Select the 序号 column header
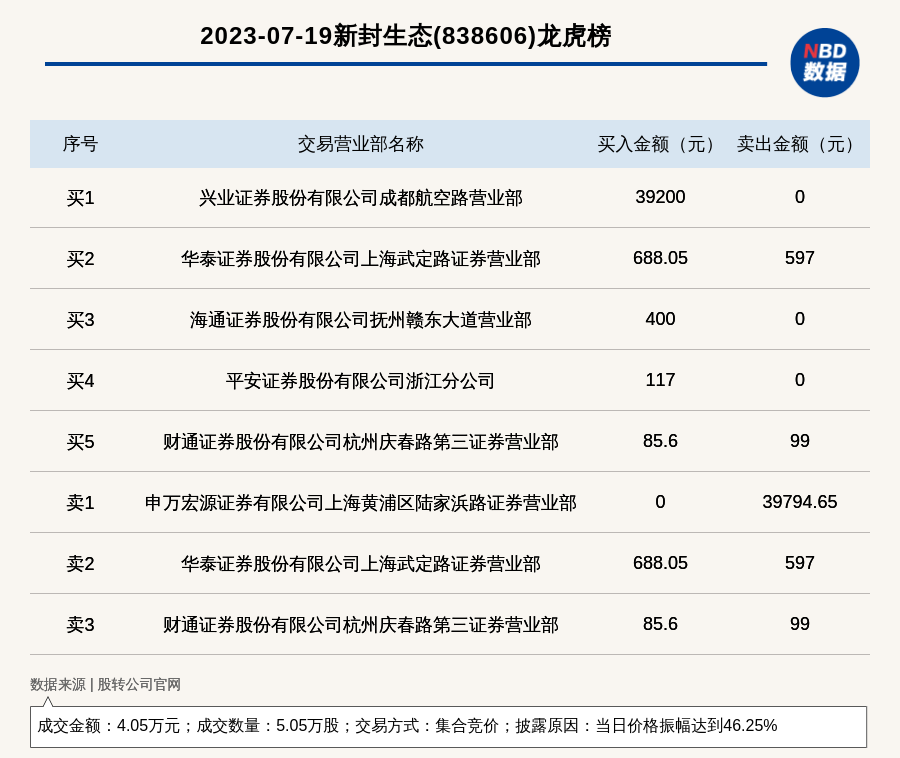Viewport: 900px width, 758px height. click(80, 144)
